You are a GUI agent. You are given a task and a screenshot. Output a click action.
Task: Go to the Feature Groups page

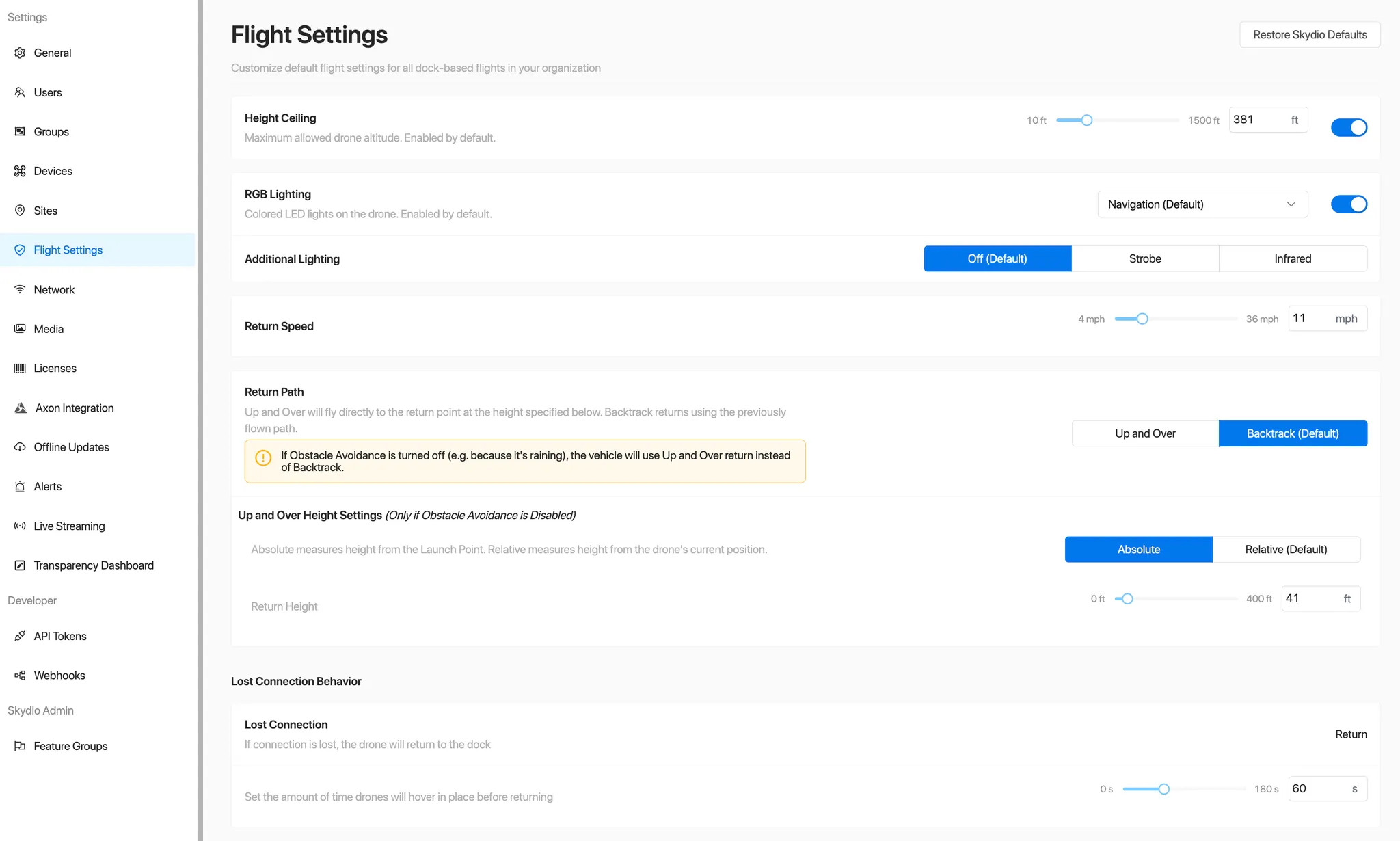70,746
